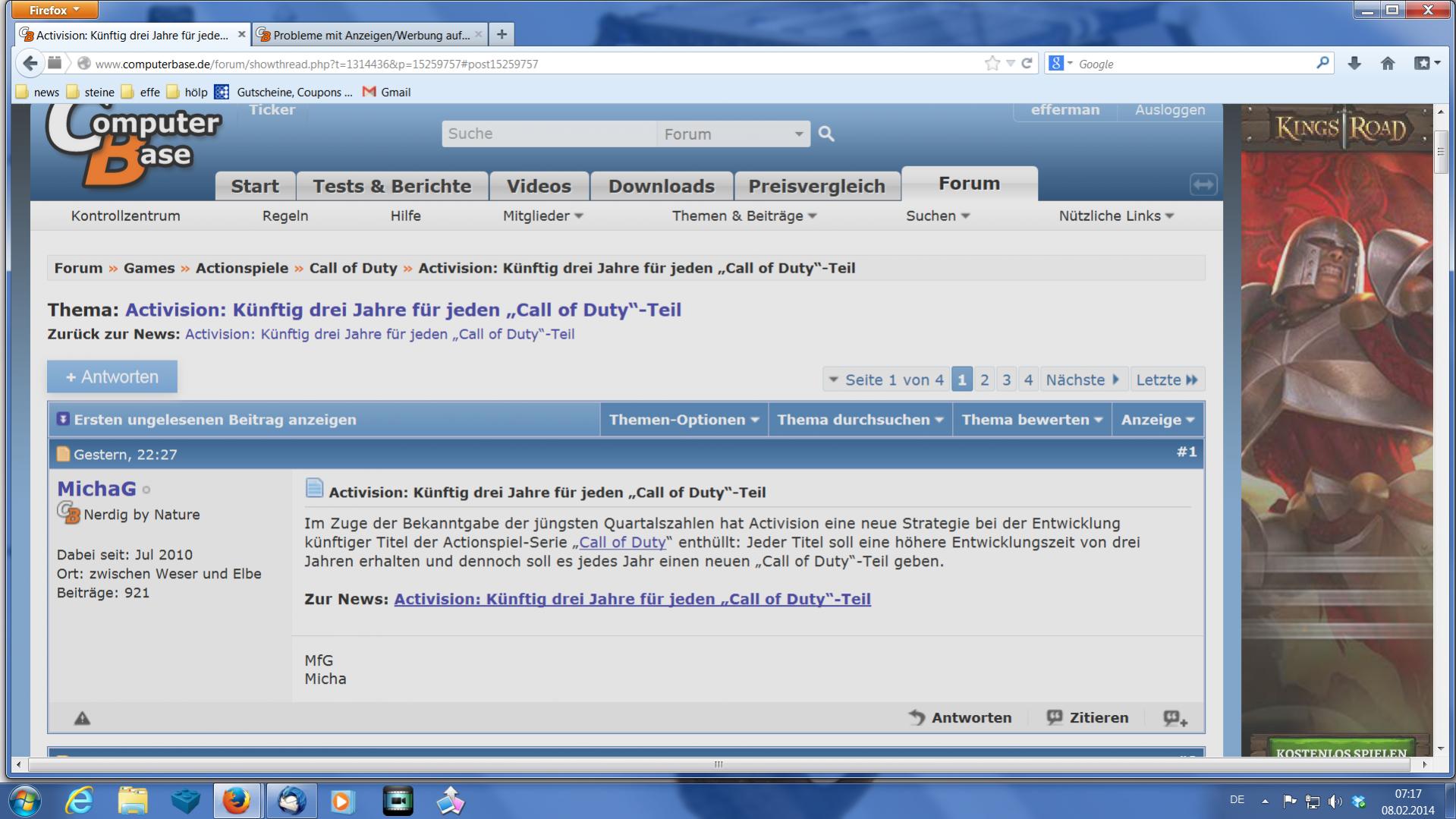Open MichaG's user profile
This screenshot has width=1456, height=819.
pos(96,489)
